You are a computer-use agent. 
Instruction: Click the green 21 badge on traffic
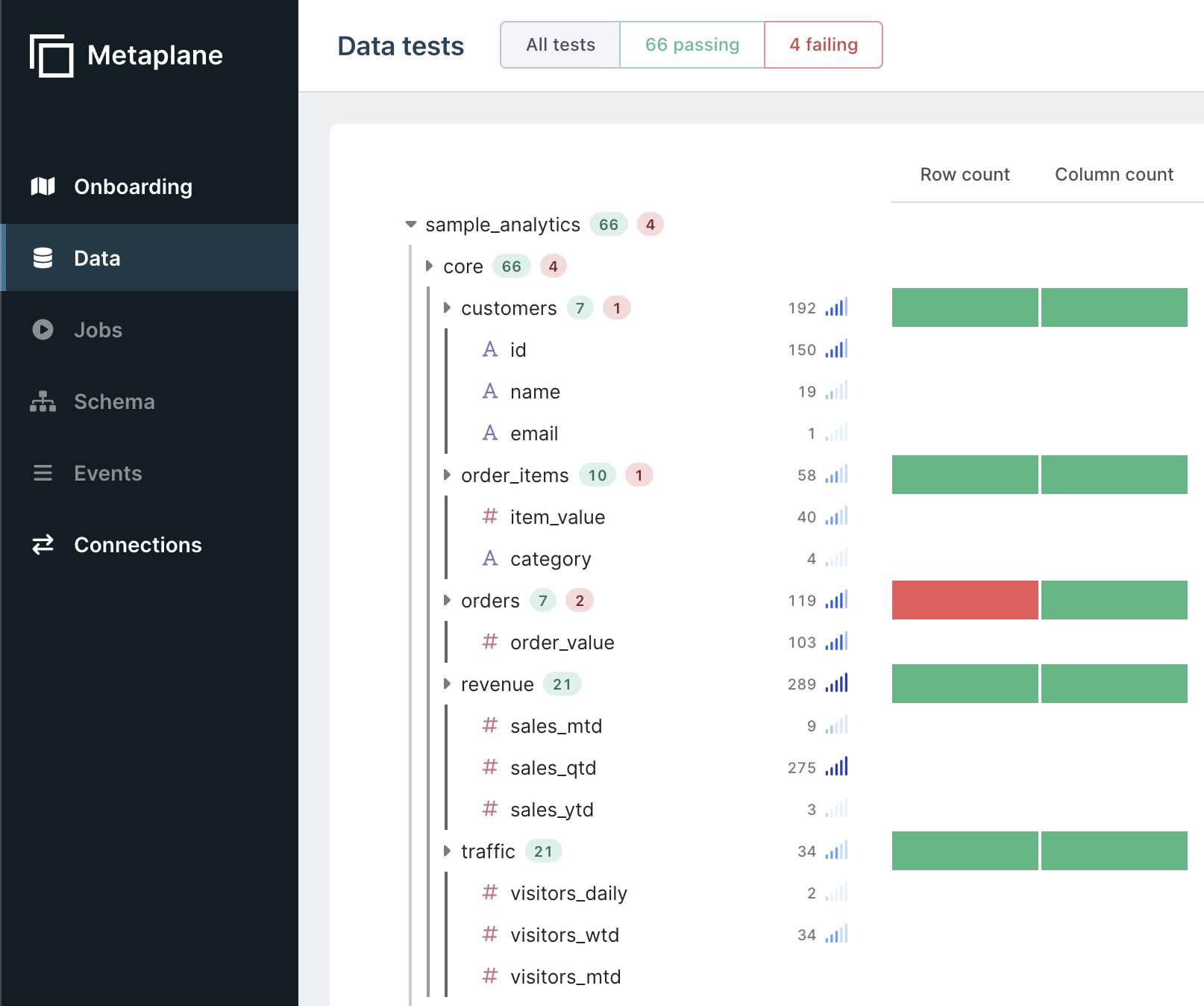(544, 851)
